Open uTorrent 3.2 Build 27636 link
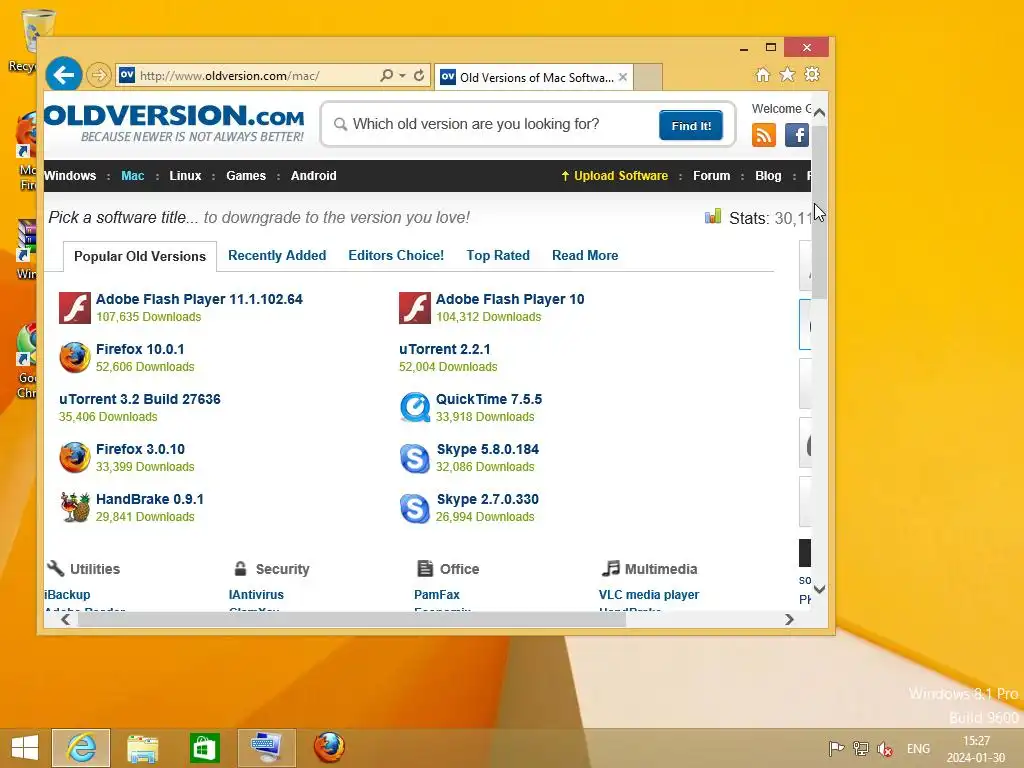1024x768 pixels. pos(140,399)
